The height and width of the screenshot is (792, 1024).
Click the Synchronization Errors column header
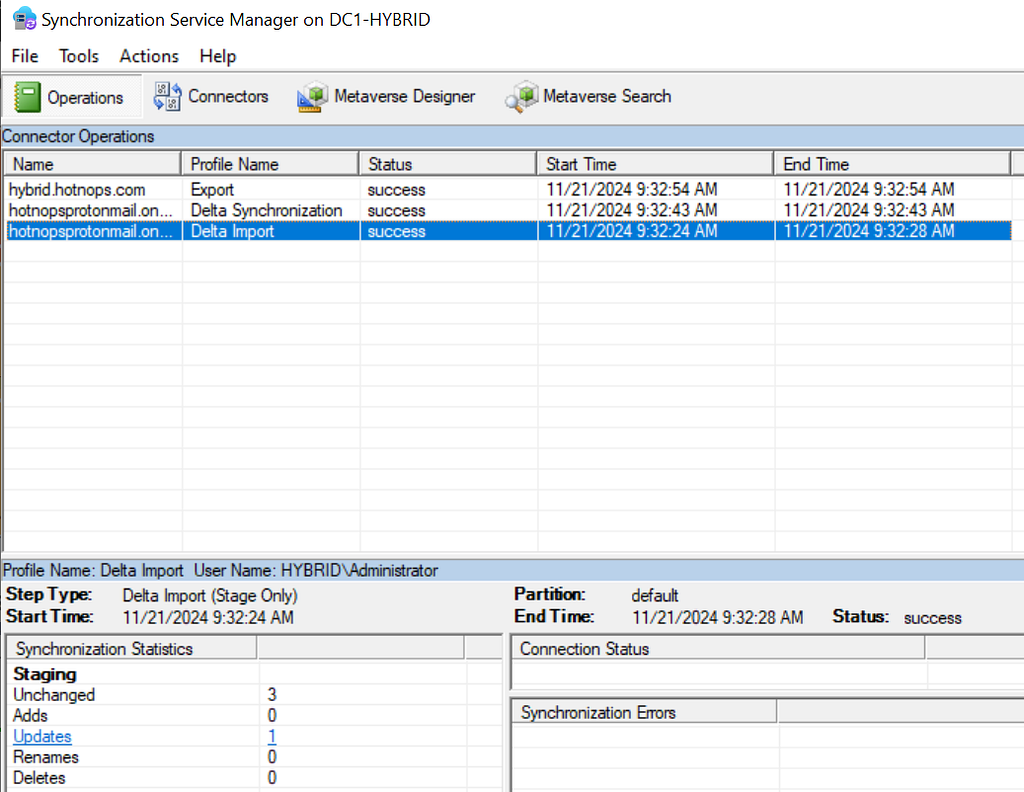coord(644,712)
